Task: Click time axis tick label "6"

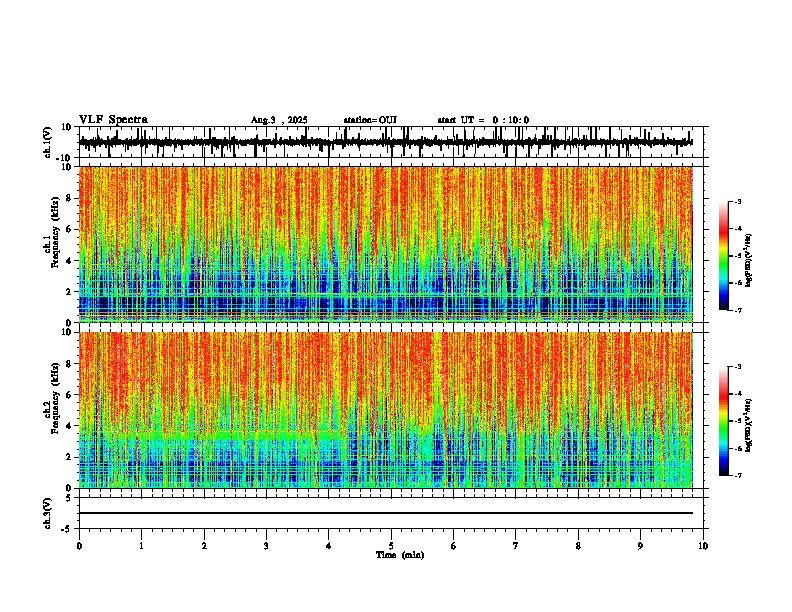Action: pos(454,546)
